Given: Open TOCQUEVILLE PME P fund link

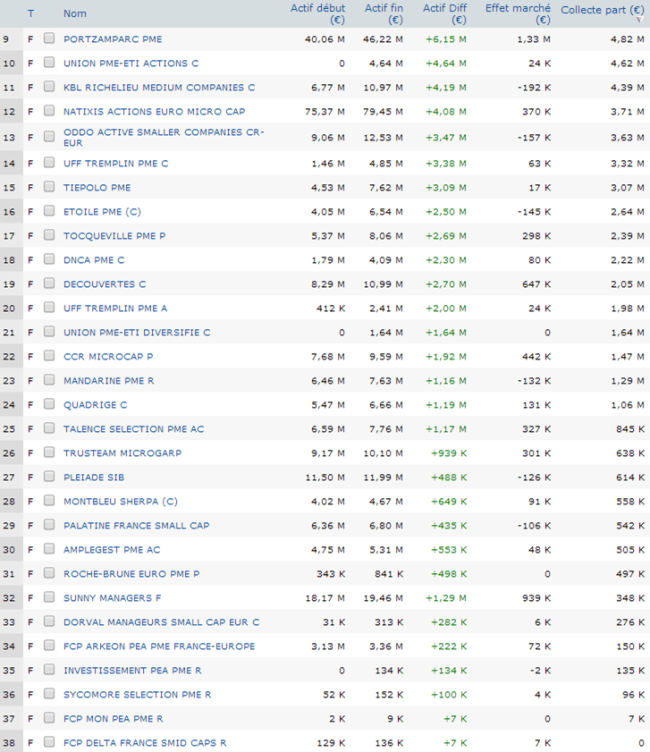Looking at the screenshot, I should 114,236.
